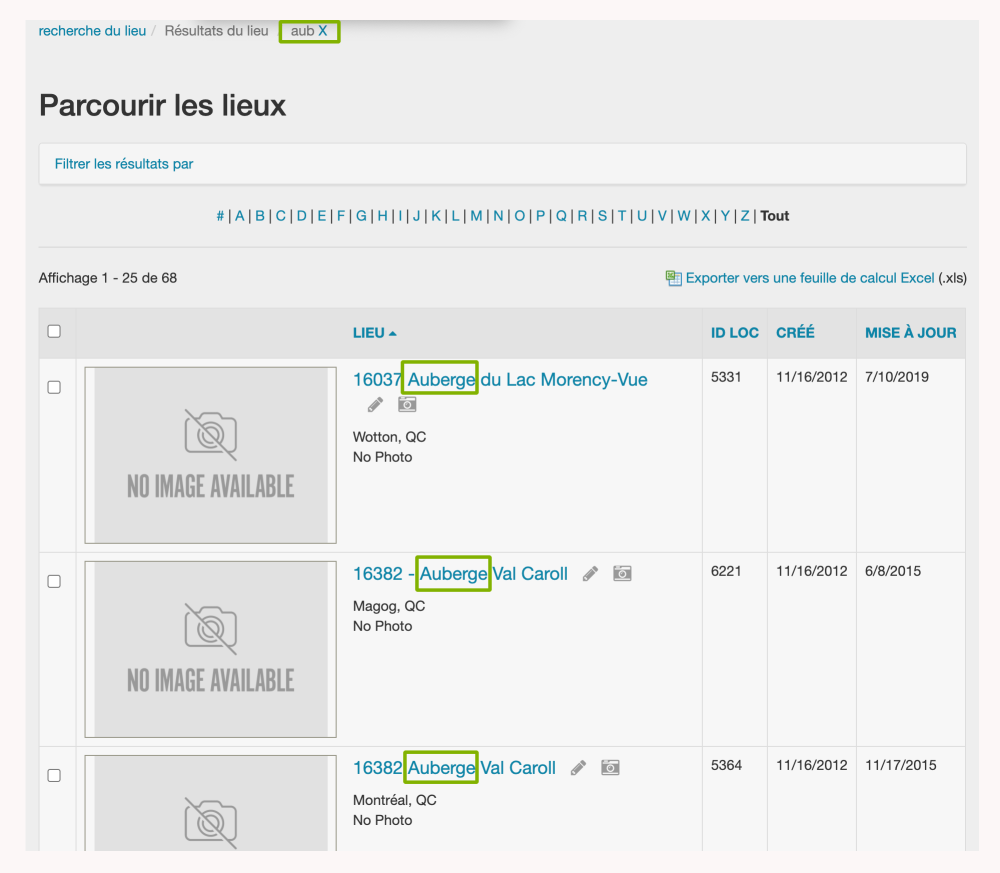Filter places by letter L
1000x873 pixels.
click(455, 216)
